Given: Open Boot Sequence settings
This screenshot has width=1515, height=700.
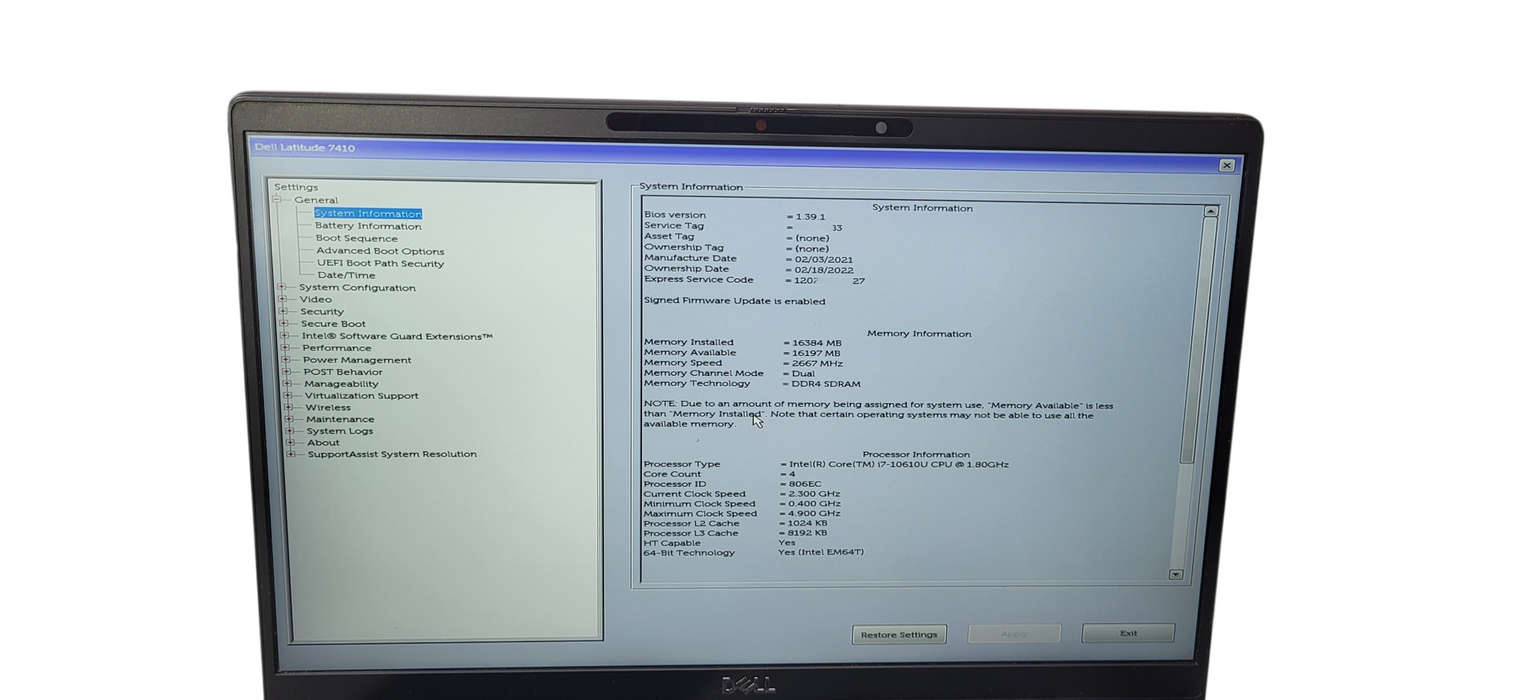Looking at the screenshot, I should [357, 239].
